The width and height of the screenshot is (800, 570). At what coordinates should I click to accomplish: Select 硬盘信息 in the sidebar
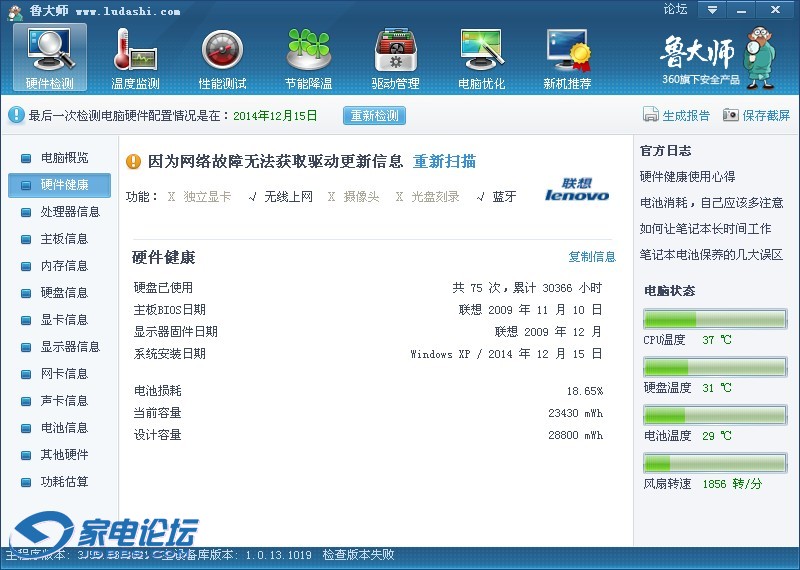point(60,293)
